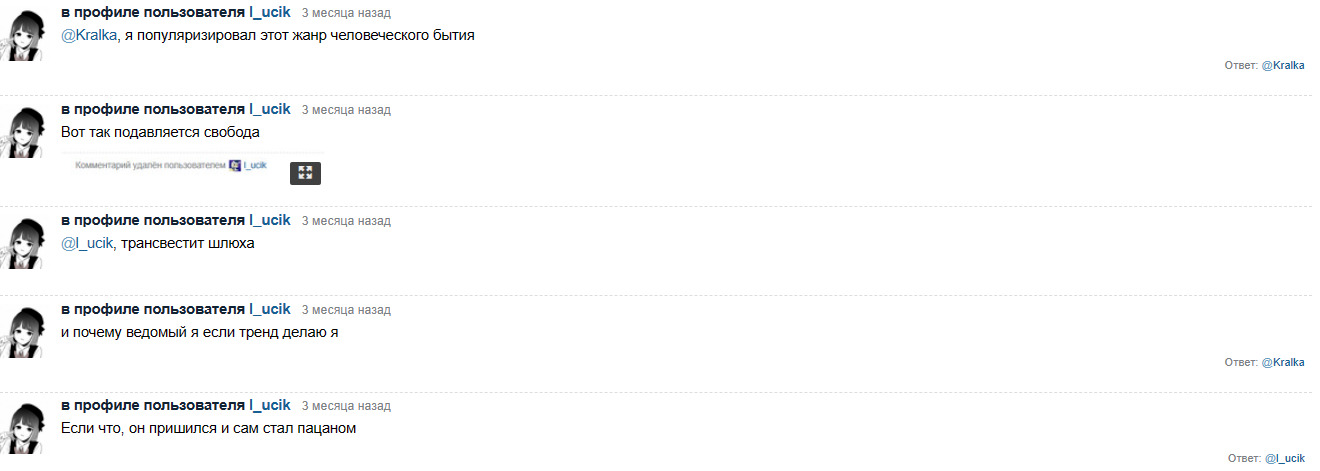Open the deleted-comment image thumbnail
The image size is (1320, 471).
[x=170, y=166]
